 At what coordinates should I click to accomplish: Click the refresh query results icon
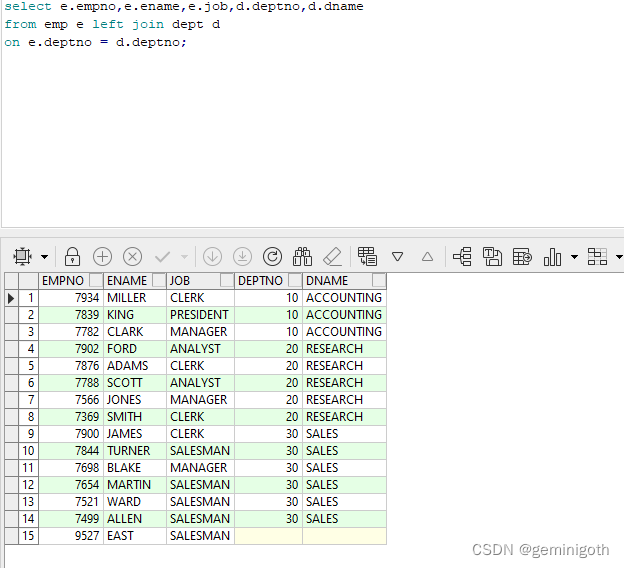tap(273, 256)
